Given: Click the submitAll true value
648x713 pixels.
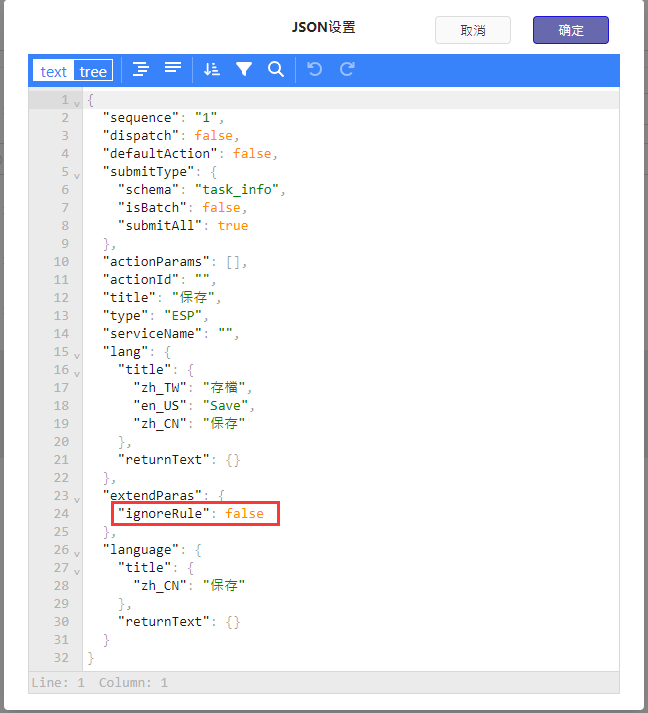Looking at the screenshot, I should click(233, 226).
